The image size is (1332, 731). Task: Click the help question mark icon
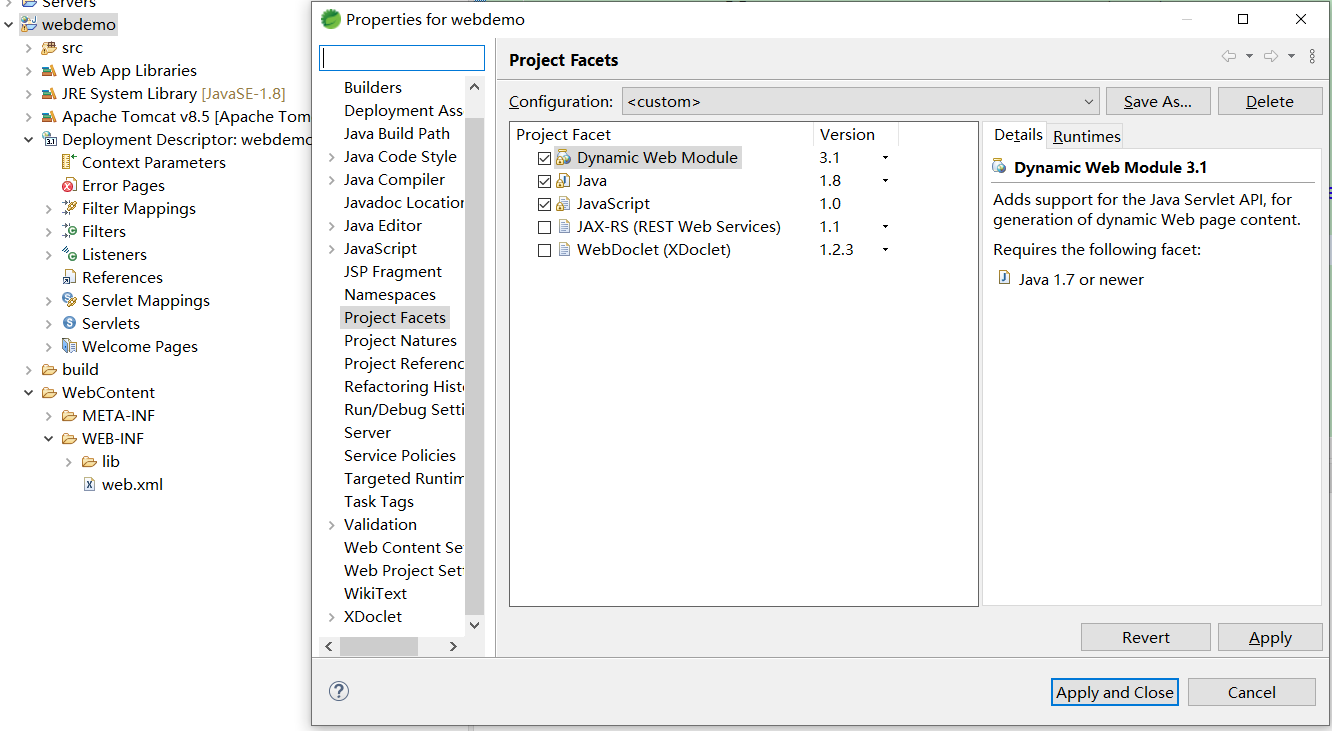click(339, 691)
